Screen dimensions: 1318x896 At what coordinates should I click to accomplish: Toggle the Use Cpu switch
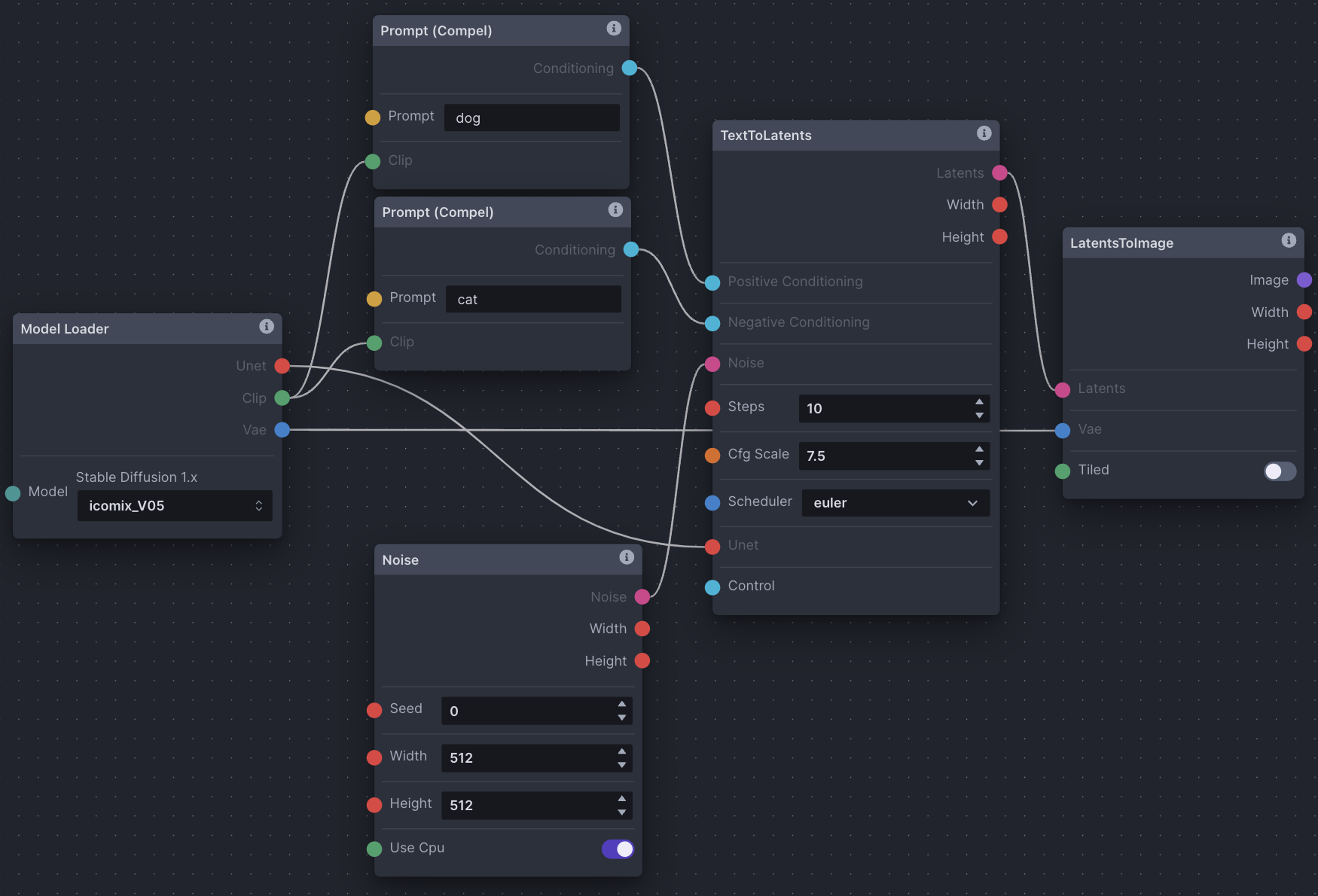pos(618,849)
